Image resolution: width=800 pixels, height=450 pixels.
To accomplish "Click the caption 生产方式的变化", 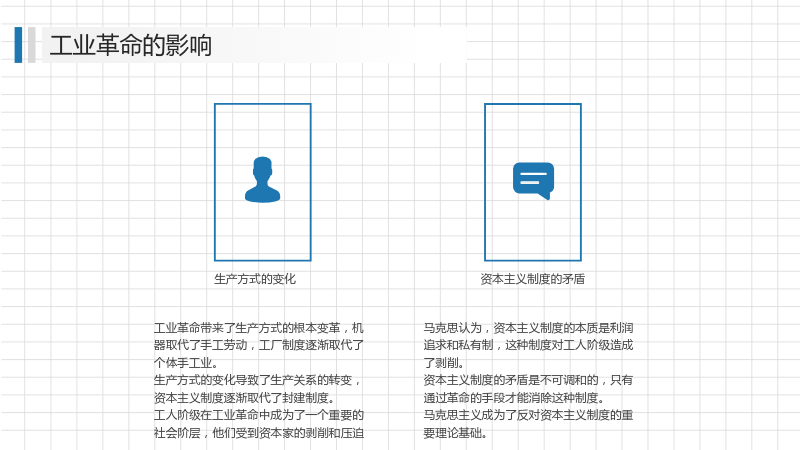I will [x=255, y=279].
